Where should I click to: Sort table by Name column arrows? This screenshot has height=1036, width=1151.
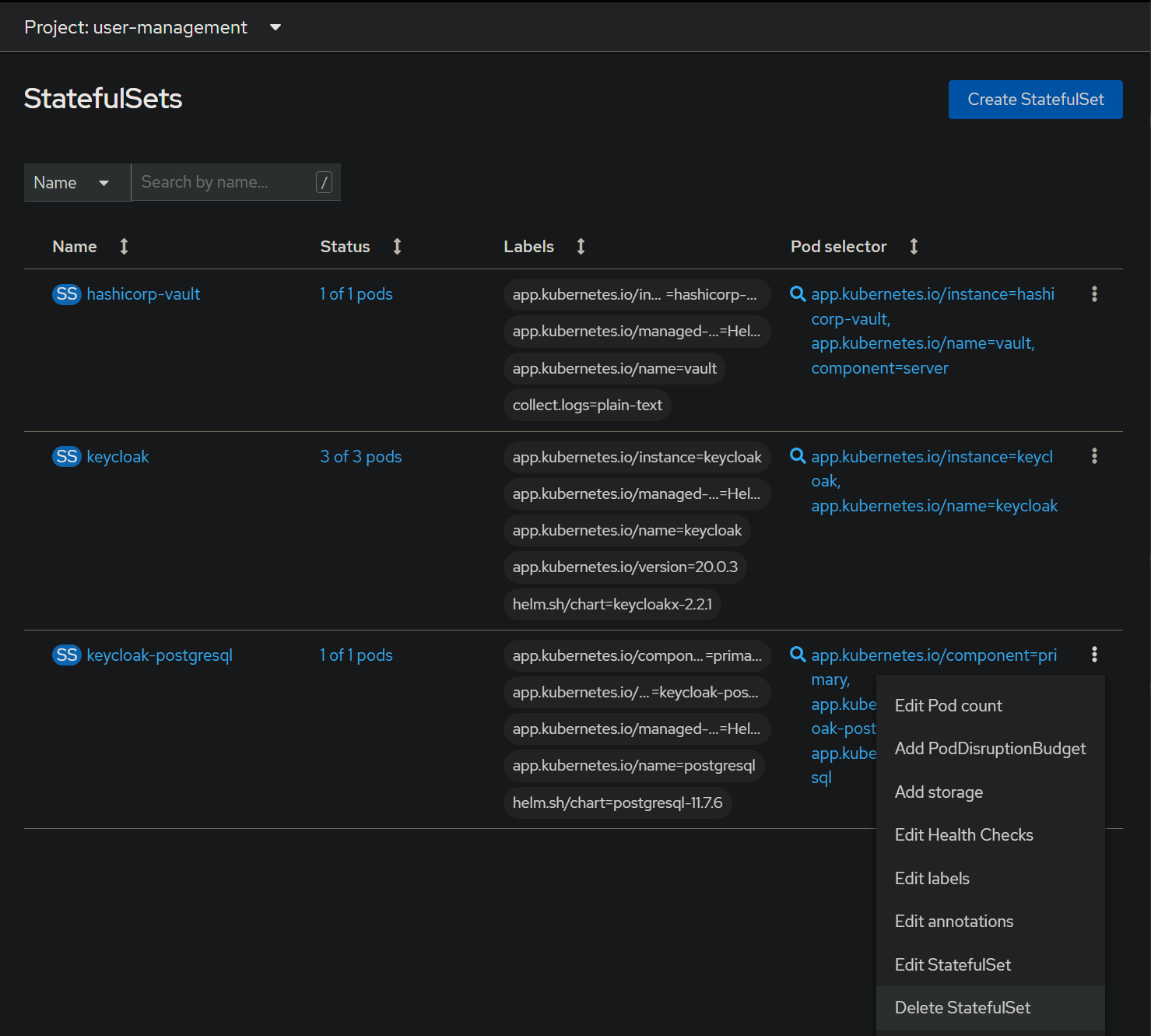point(124,247)
